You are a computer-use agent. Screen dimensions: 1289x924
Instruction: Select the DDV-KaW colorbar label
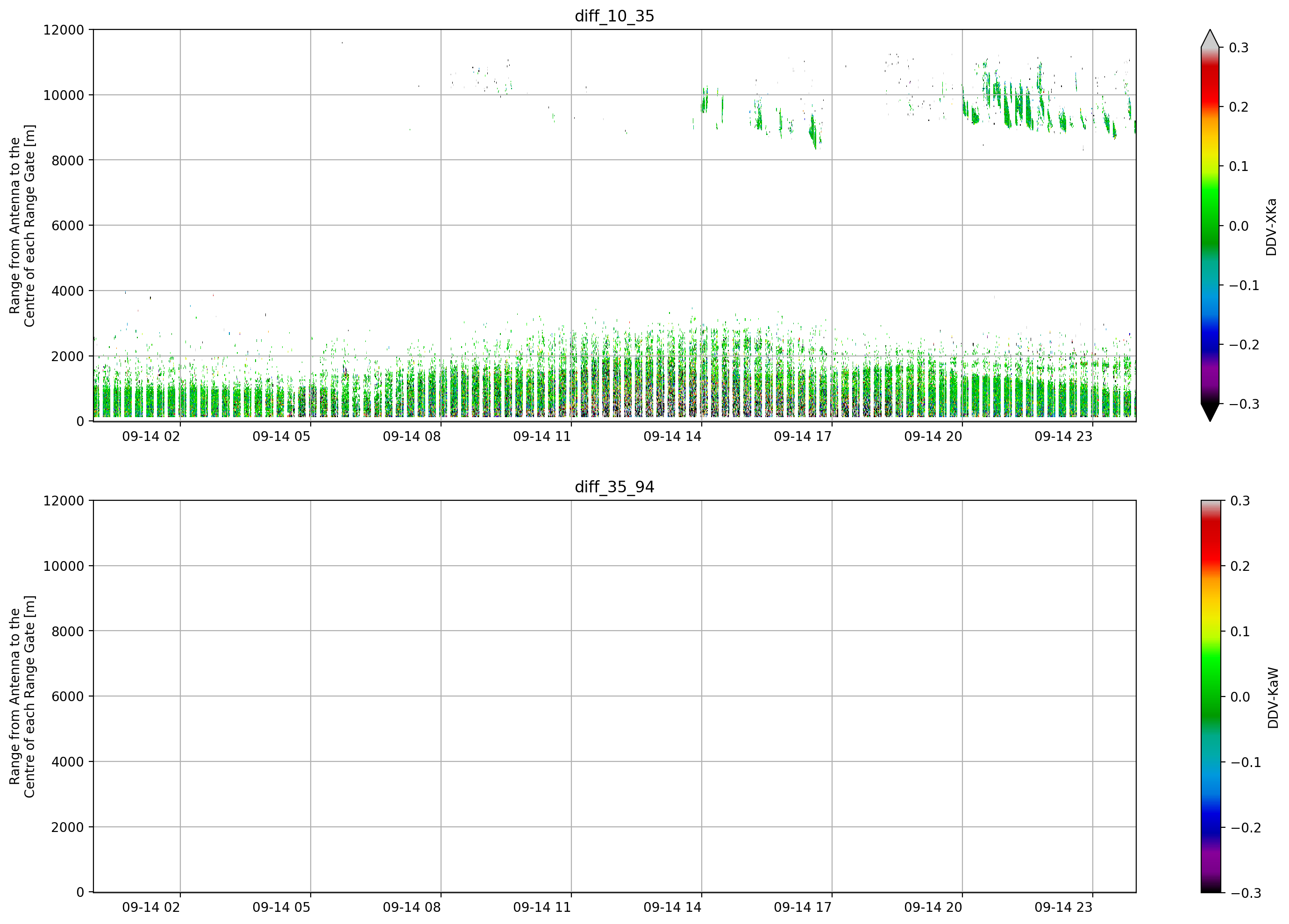click(x=1273, y=698)
